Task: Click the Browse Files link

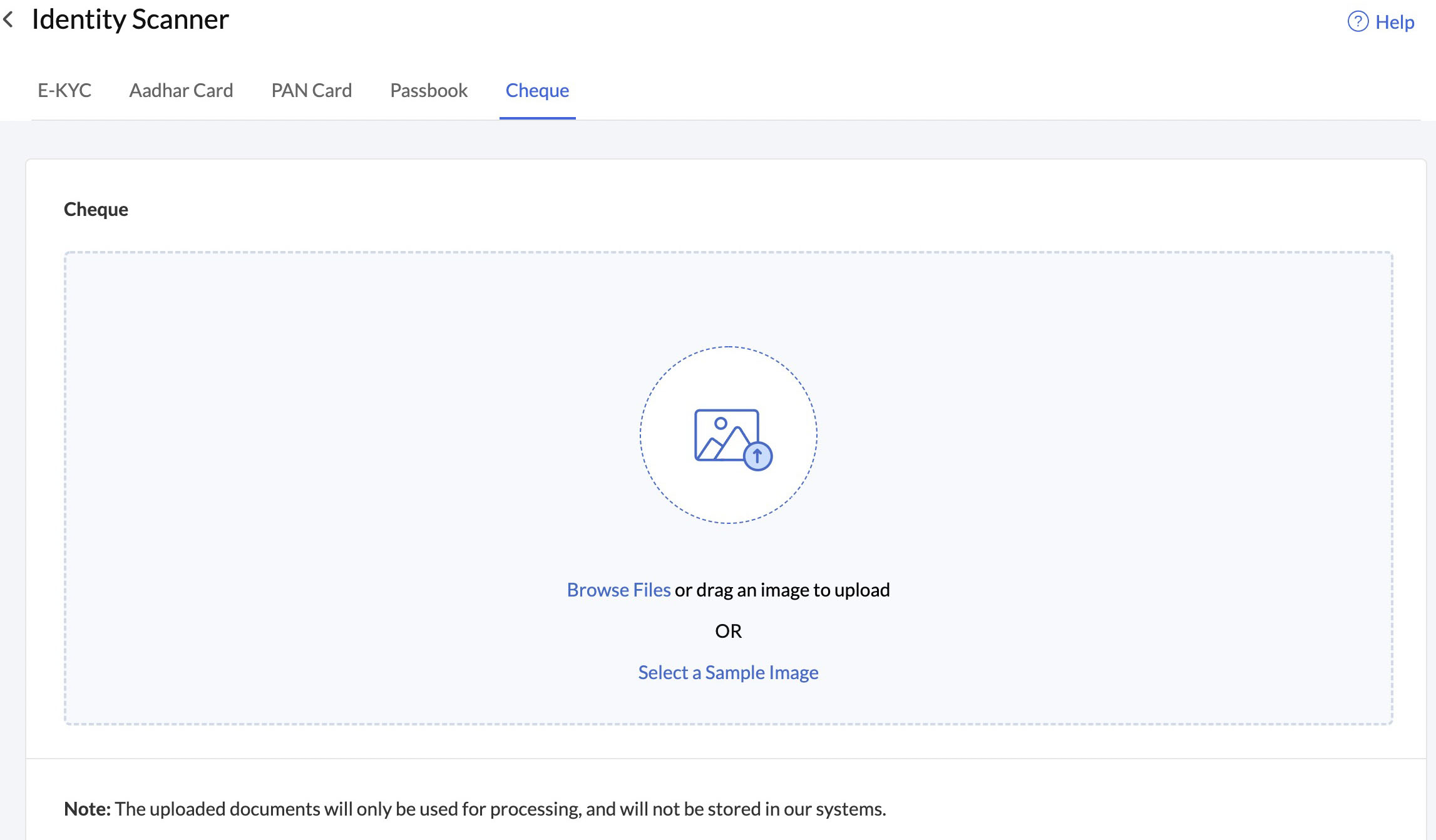Action: [x=618, y=590]
